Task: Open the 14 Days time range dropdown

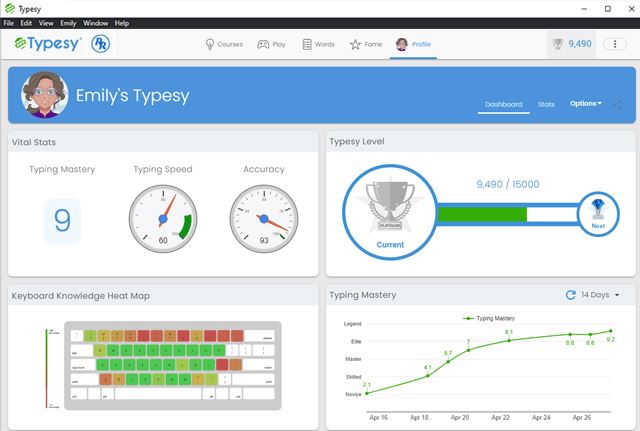Action: [602, 295]
